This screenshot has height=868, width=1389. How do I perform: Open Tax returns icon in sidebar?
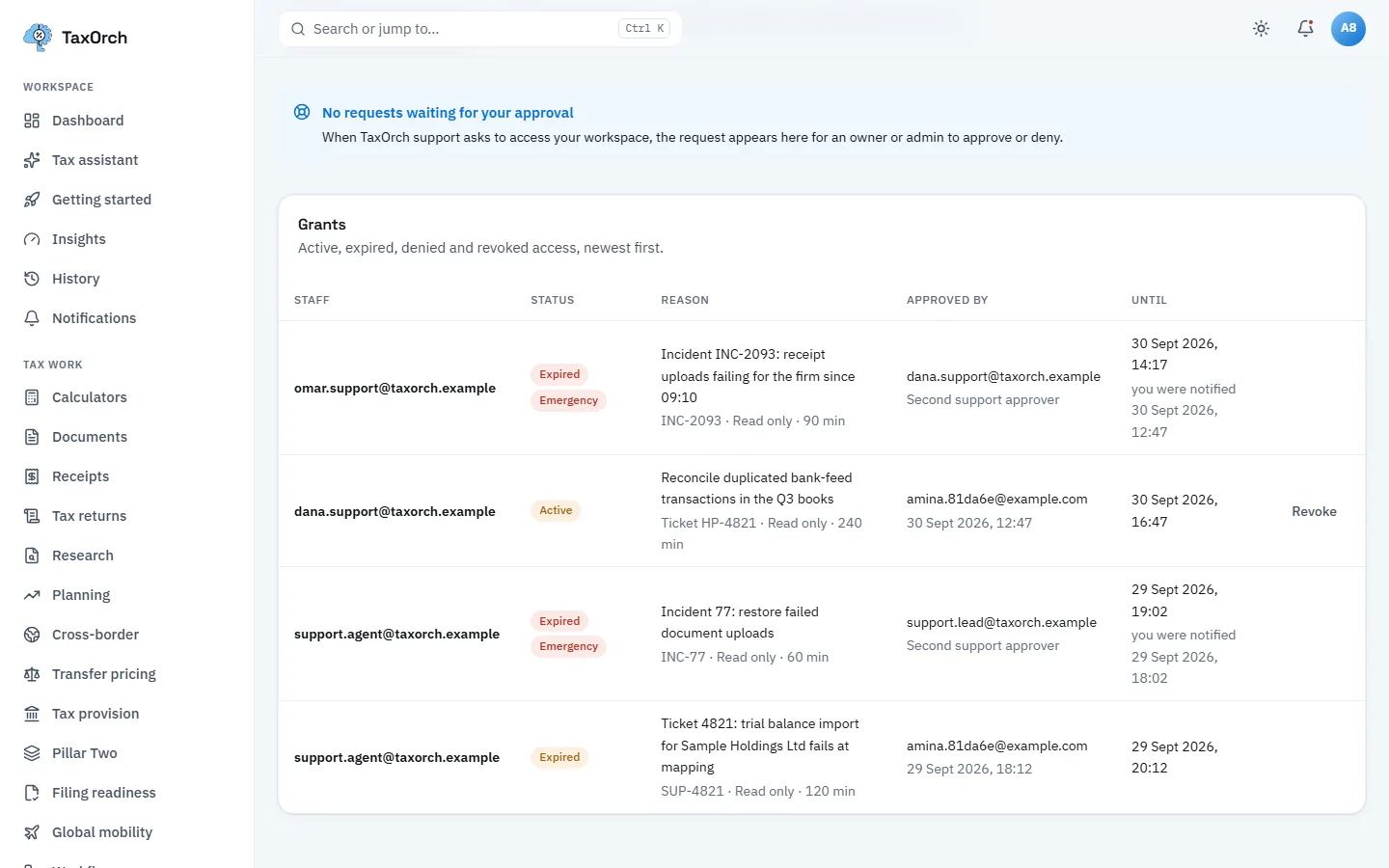(x=32, y=516)
